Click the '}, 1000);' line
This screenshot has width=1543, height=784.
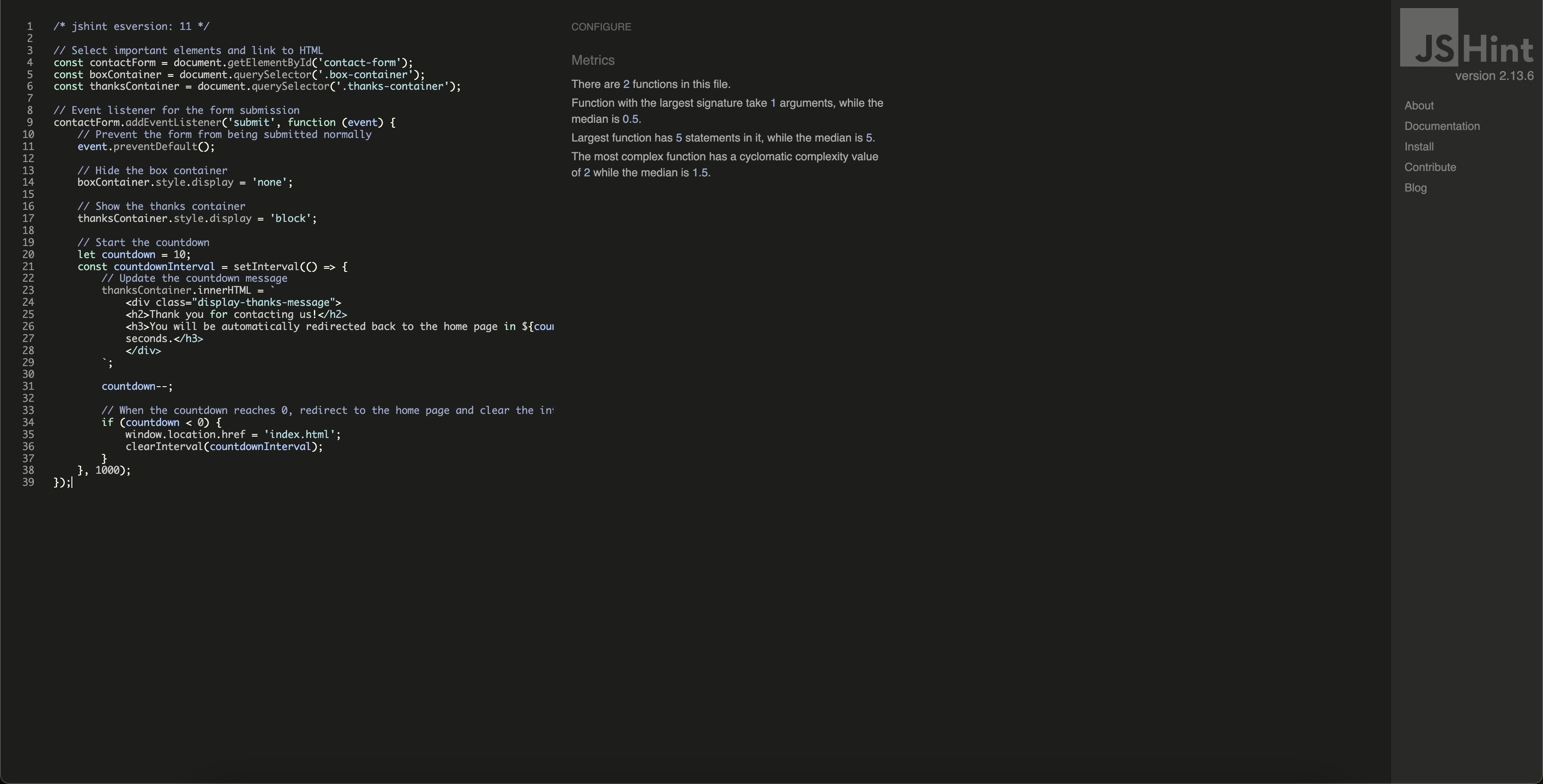pyautogui.click(x=104, y=470)
